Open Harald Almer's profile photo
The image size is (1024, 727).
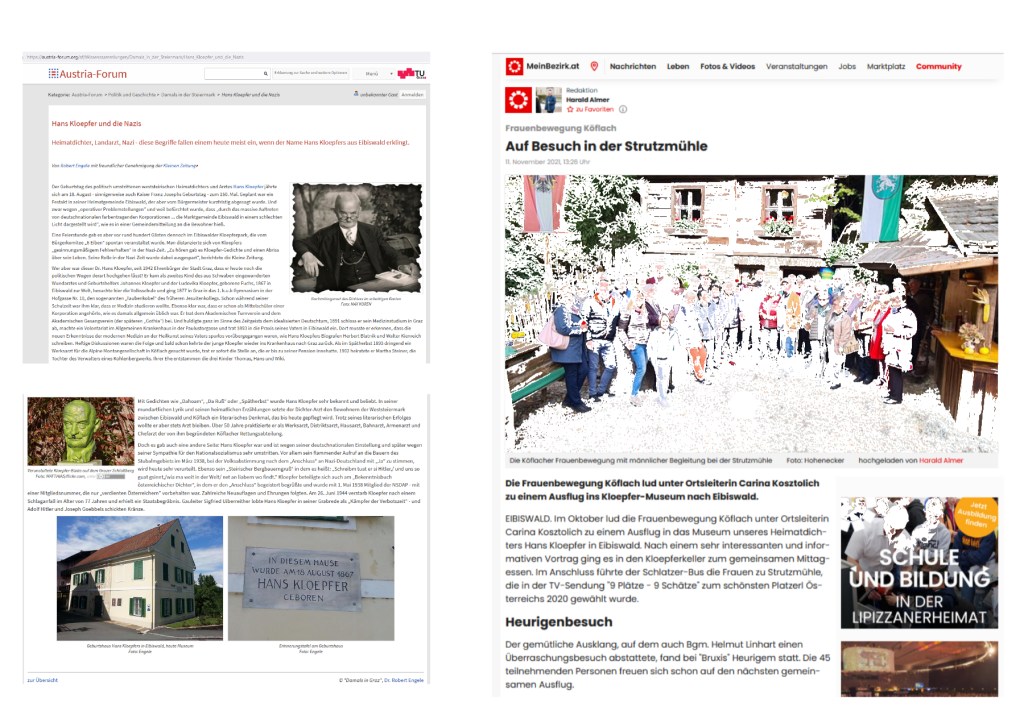(550, 101)
